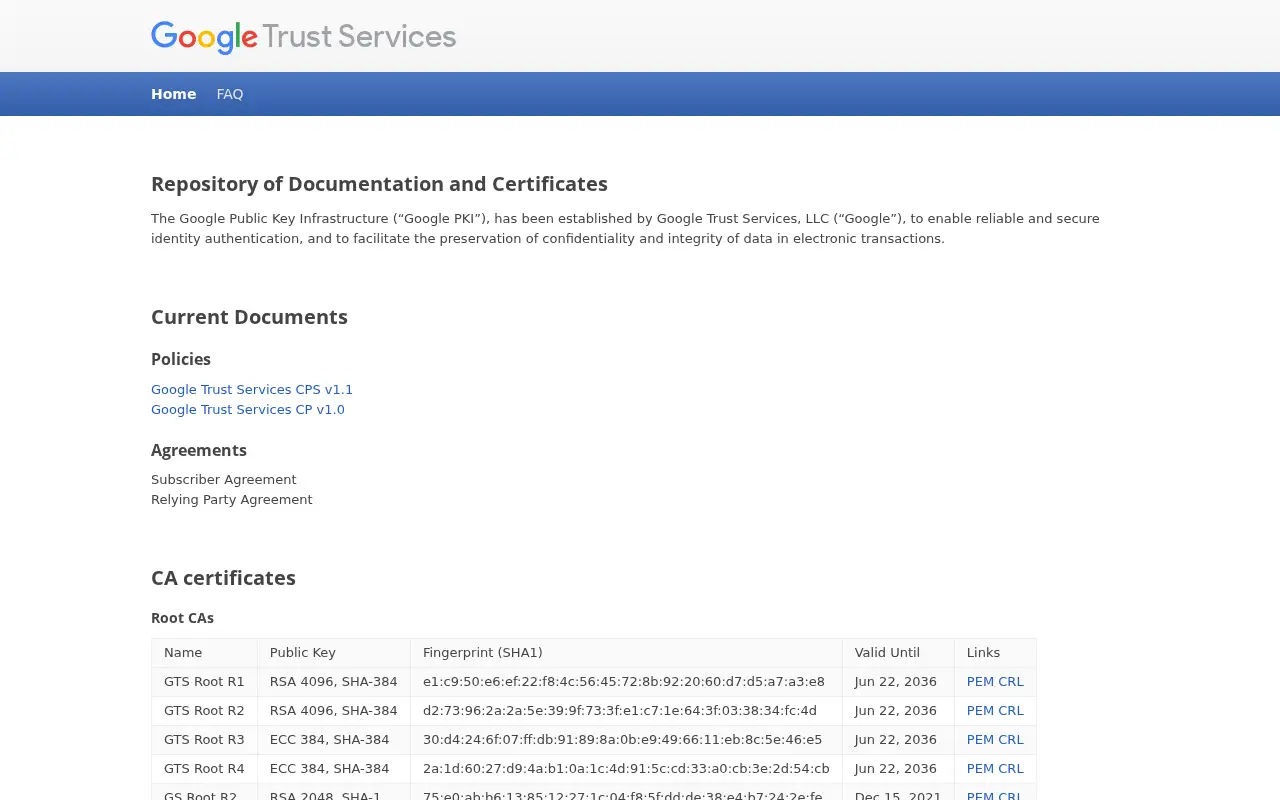Click the Public Key column header
This screenshot has height=800, width=1280.
click(x=334, y=653)
